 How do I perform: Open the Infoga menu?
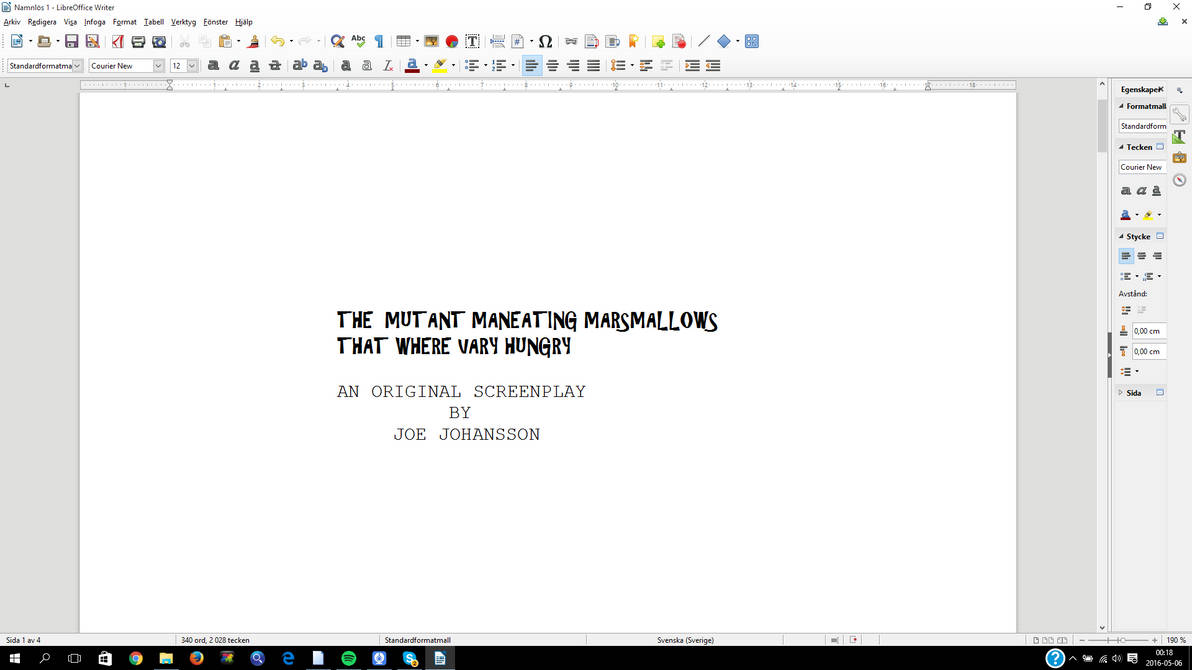(94, 22)
